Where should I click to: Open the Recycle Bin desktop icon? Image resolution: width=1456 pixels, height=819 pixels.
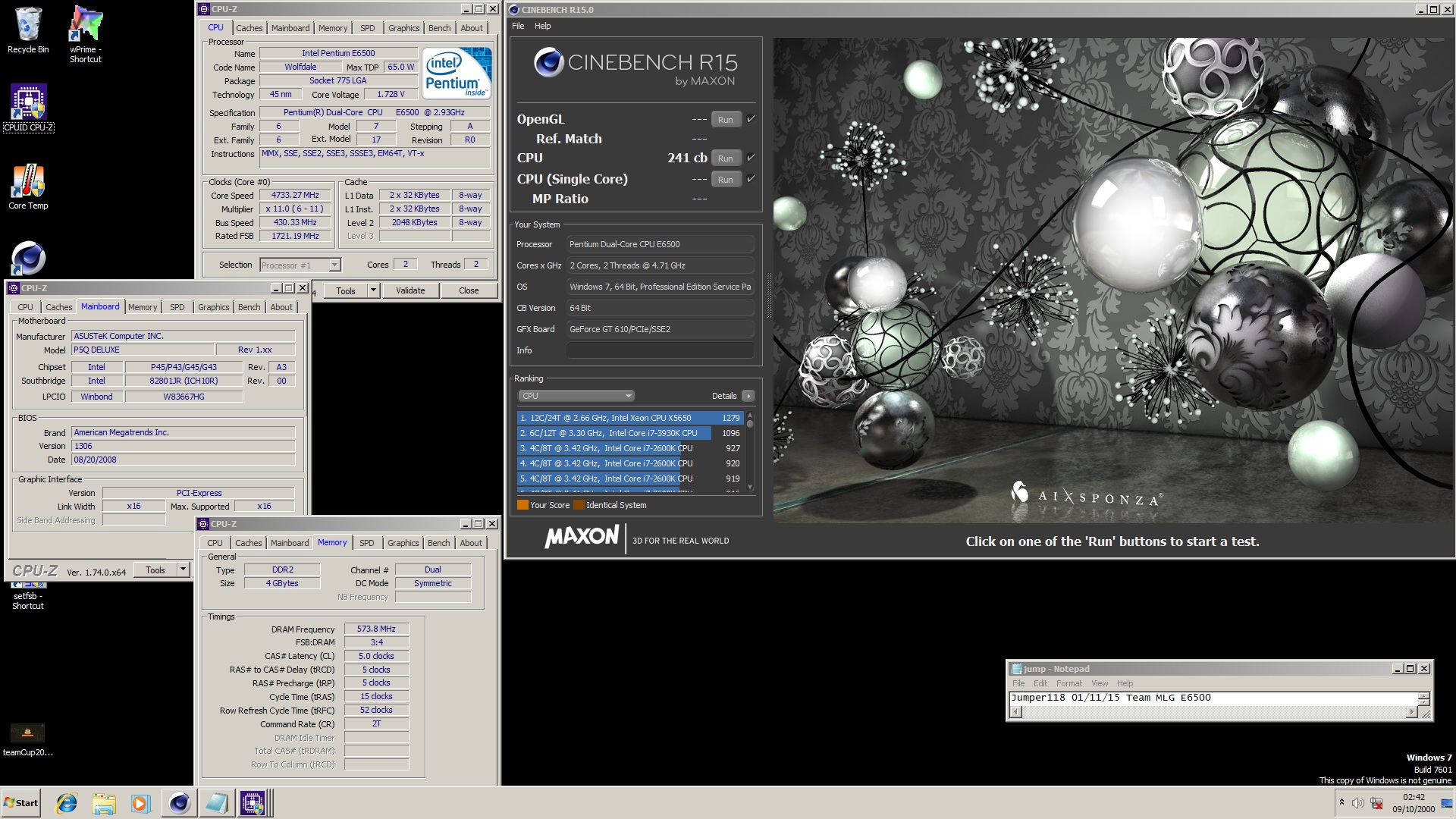(28, 30)
